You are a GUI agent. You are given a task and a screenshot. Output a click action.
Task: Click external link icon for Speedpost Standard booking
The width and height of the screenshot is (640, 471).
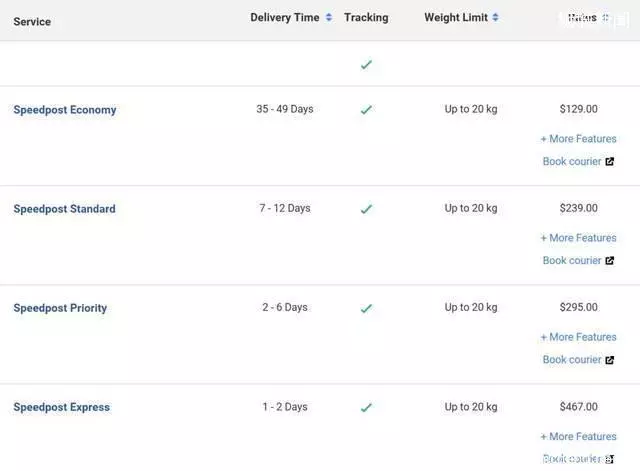click(609, 261)
